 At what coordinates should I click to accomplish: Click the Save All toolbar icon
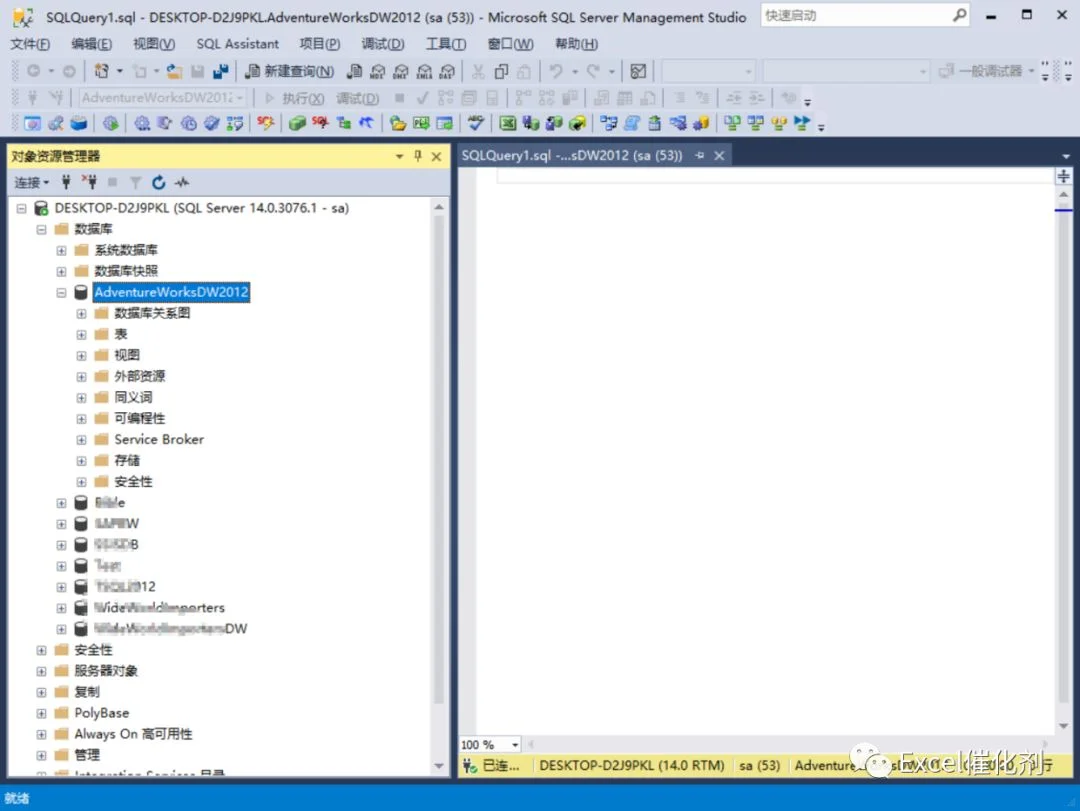click(x=220, y=71)
